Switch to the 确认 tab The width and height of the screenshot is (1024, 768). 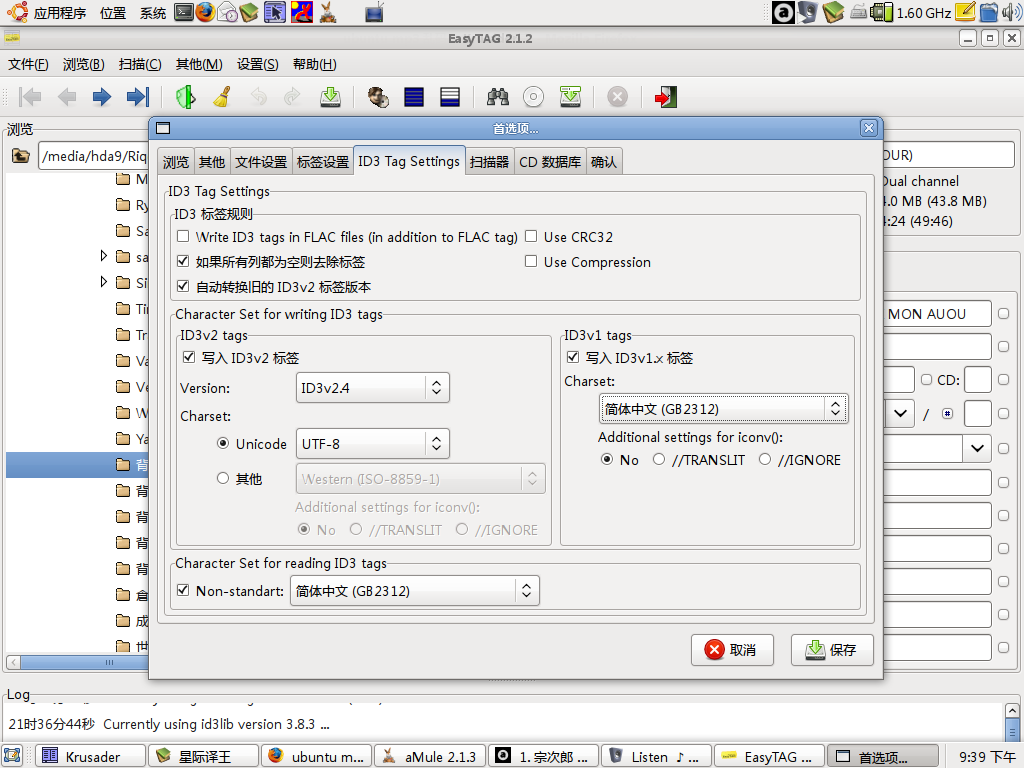[603, 162]
